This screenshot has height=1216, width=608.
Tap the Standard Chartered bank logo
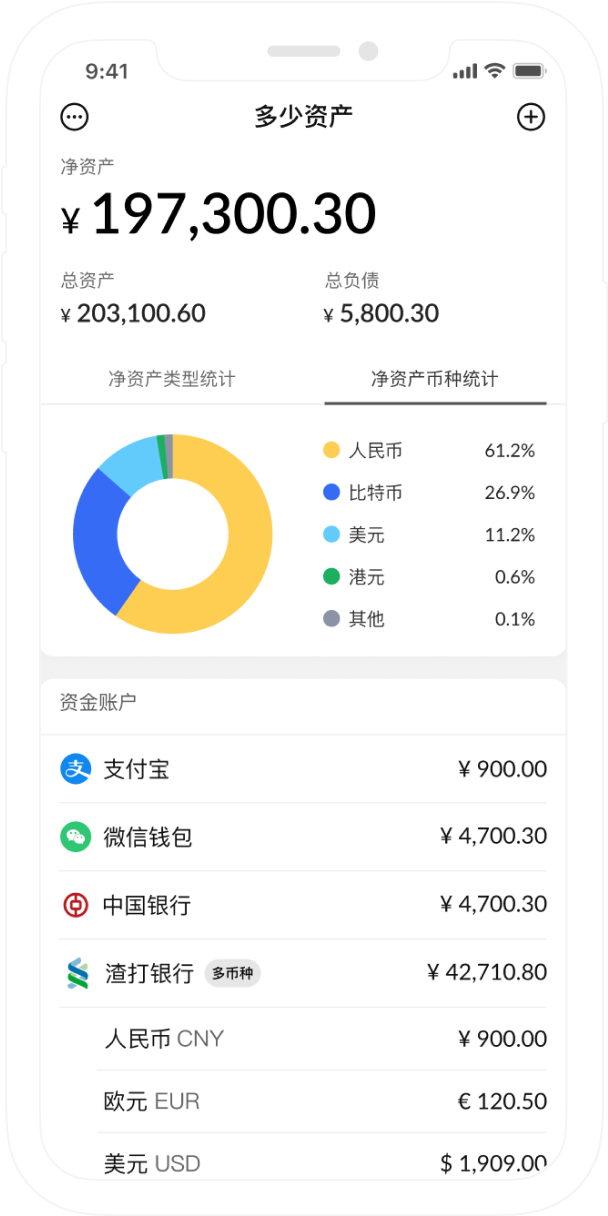coord(77,973)
